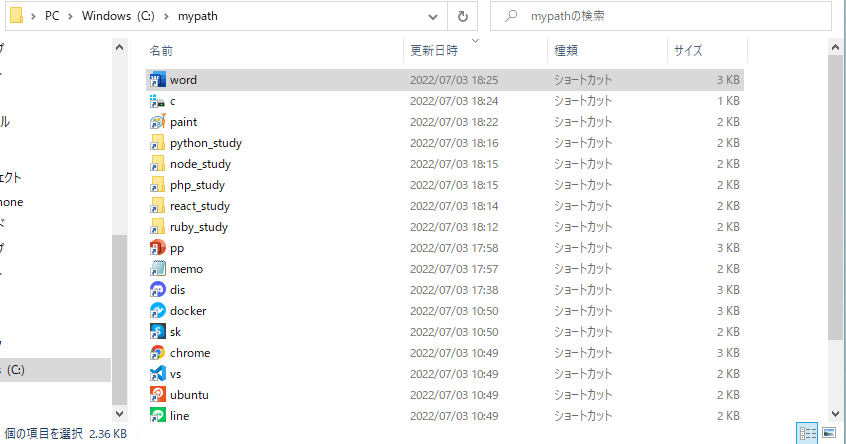This screenshot has width=846, height=444.
Task: Click the 2.36 KB status bar text
Action: pyautogui.click(x=108, y=434)
